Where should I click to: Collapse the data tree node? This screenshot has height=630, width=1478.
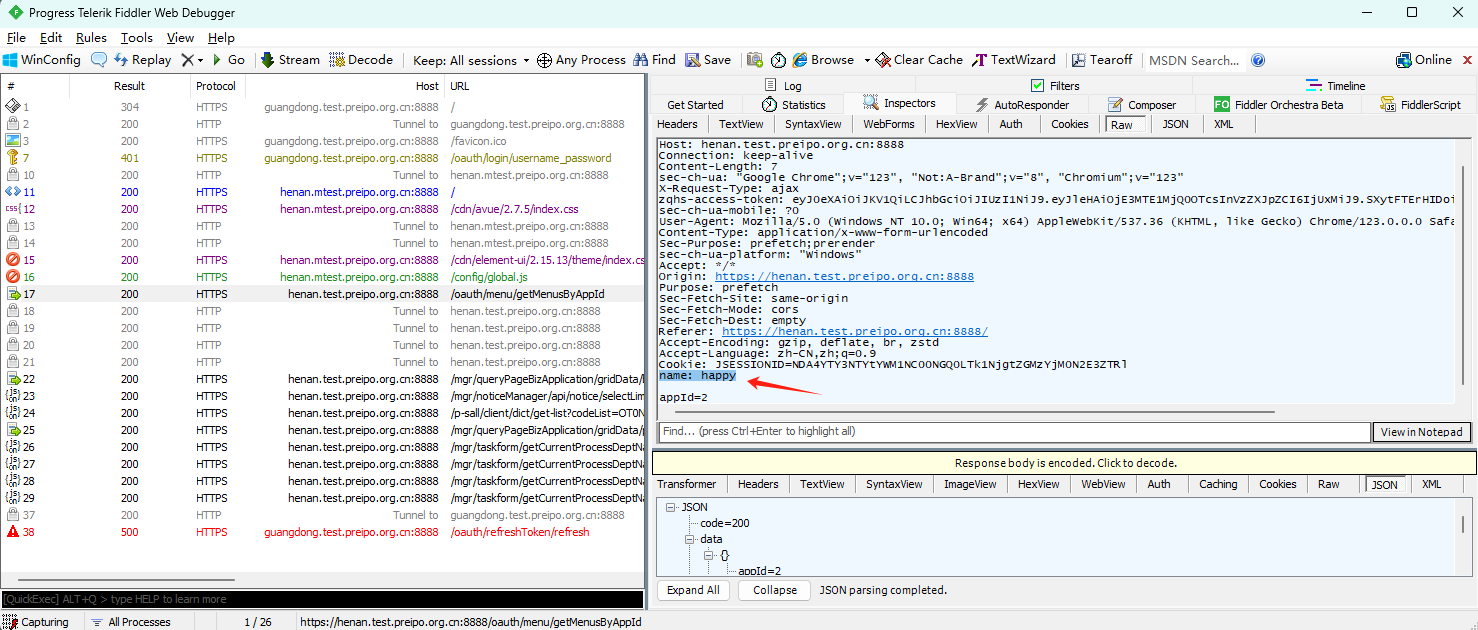coord(690,539)
